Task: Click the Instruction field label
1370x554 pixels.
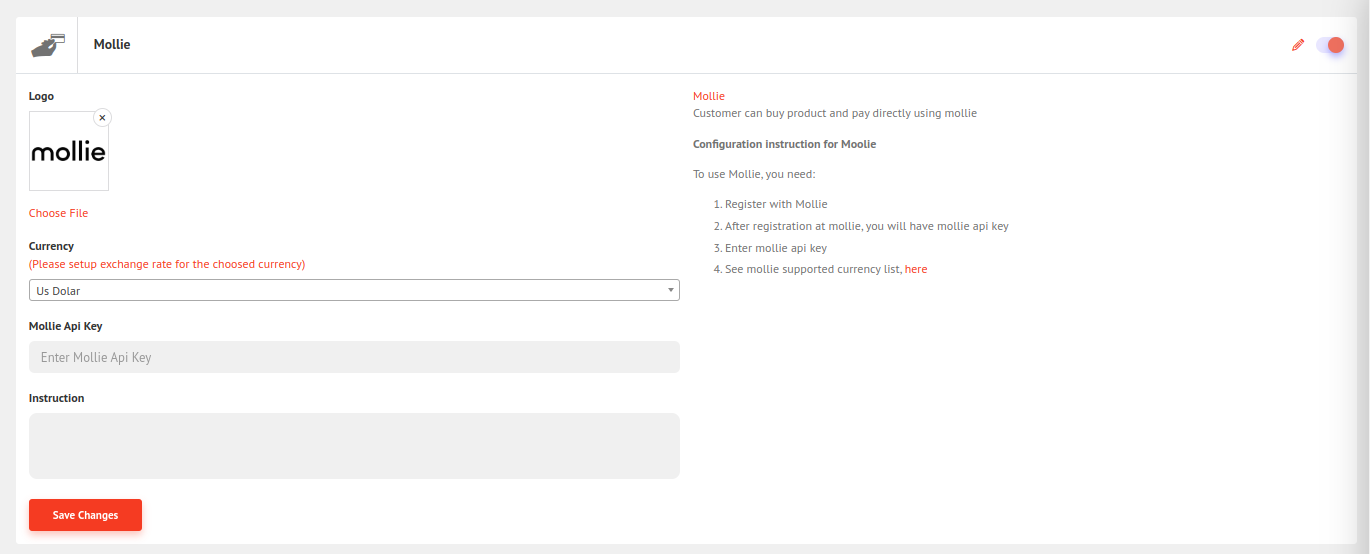Action: tap(56, 398)
